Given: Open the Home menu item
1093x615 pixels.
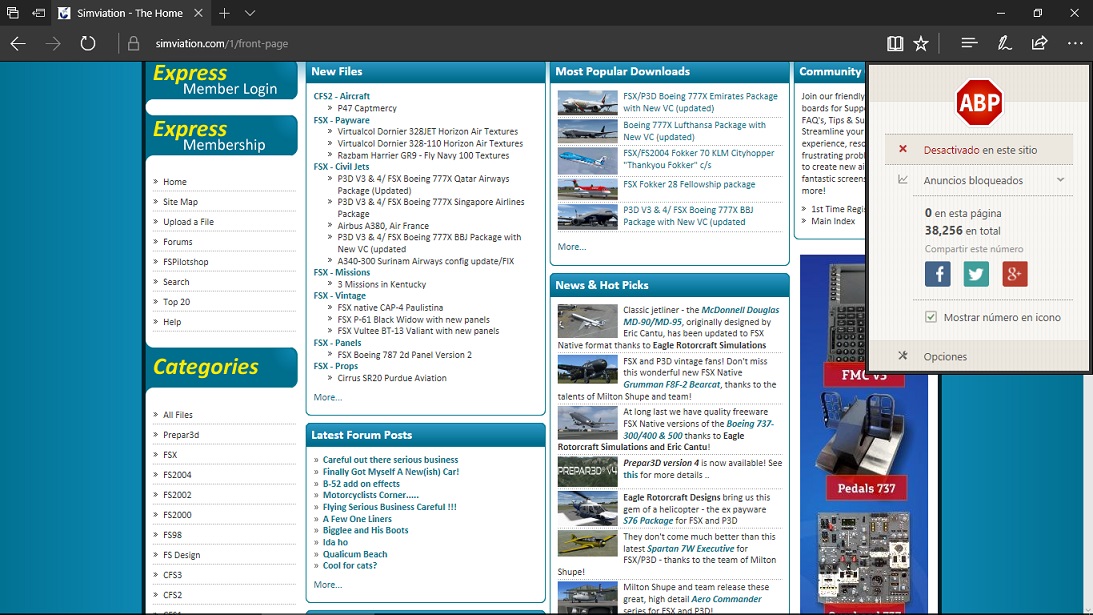Looking at the screenshot, I should pos(175,182).
